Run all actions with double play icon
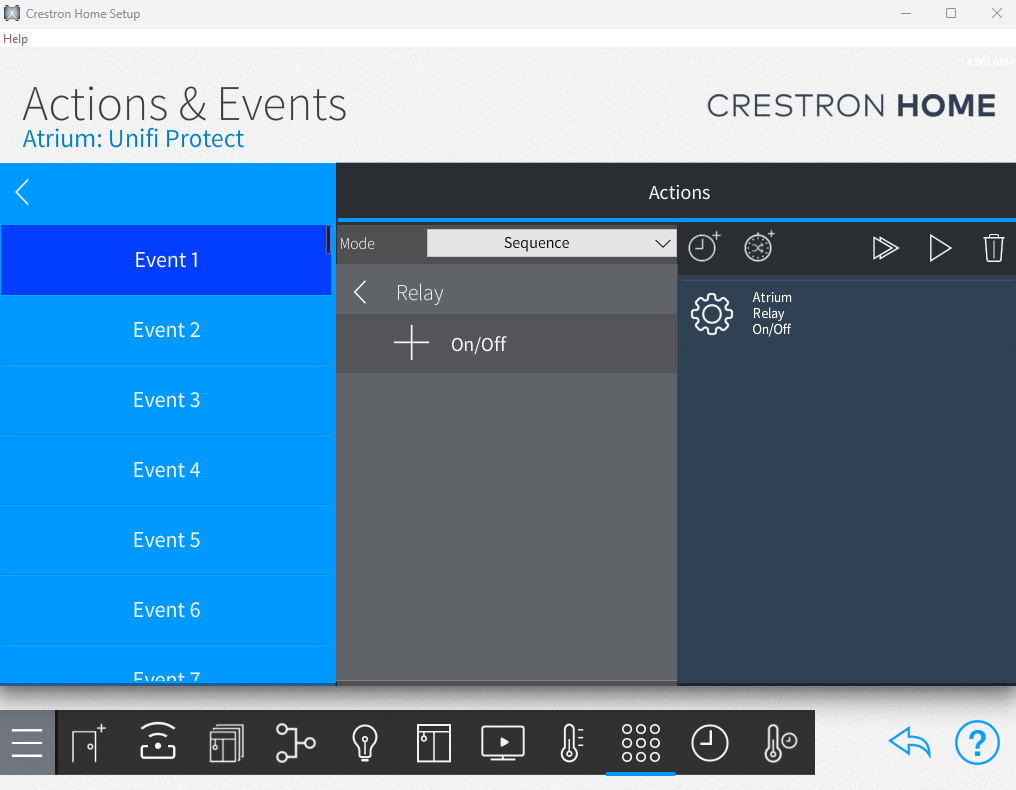 885,248
